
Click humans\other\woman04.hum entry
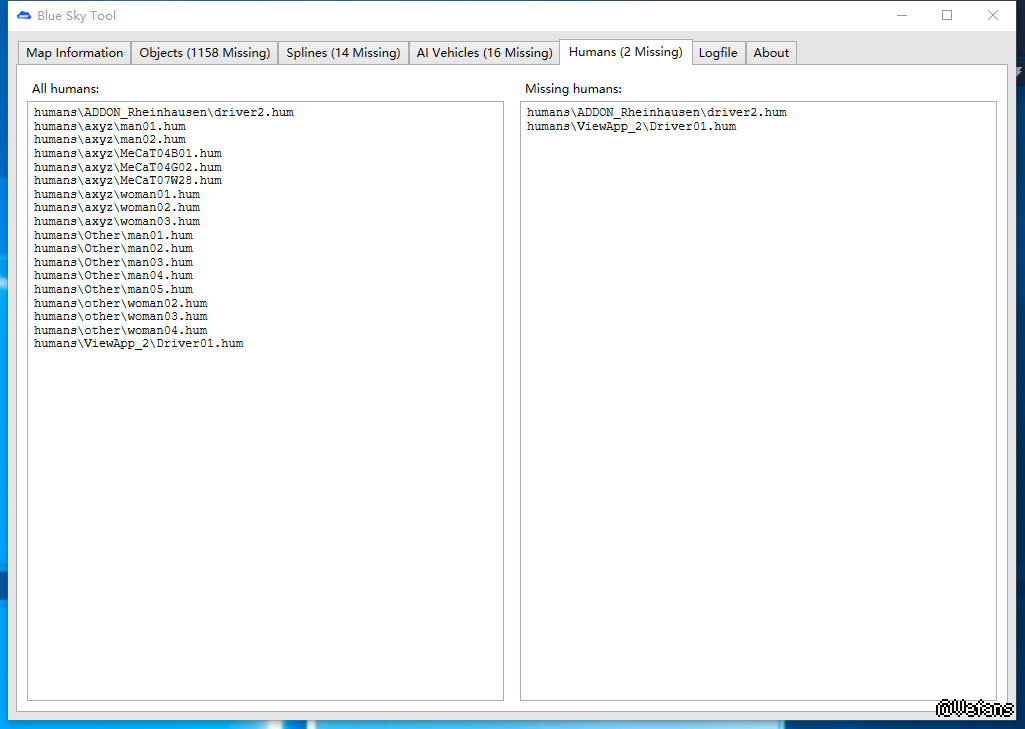pyautogui.click(x=120, y=330)
